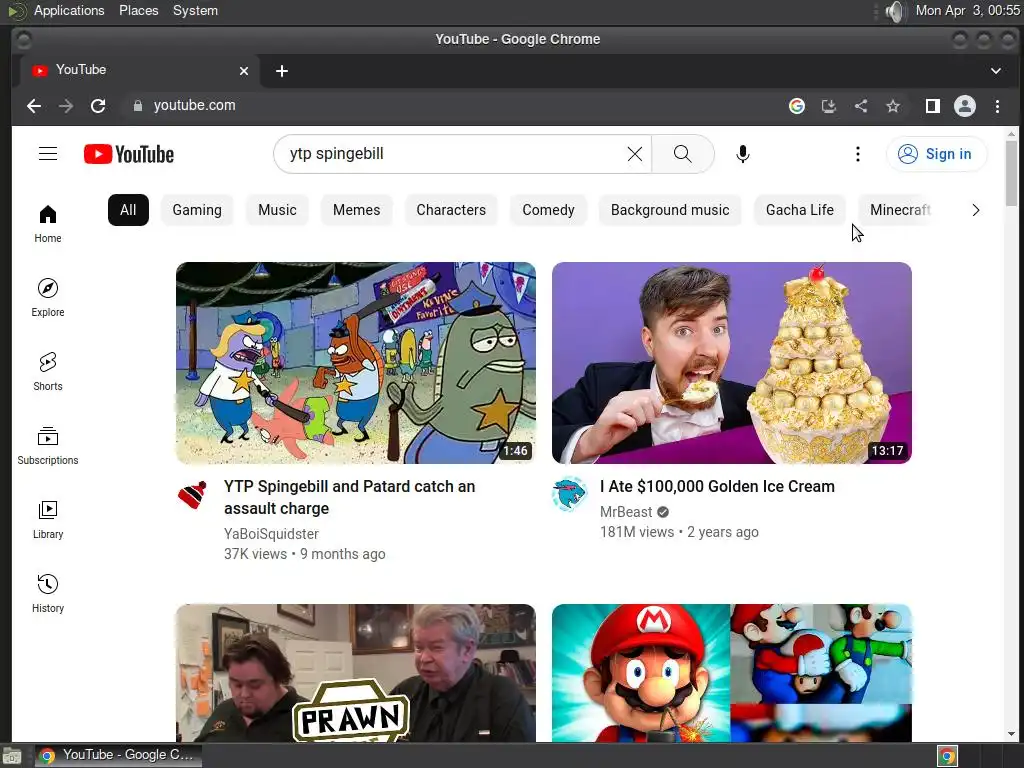Image resolution: width=1024 pixels, height=768 pixels.
Task: Go back with Chrome's back arrow
Action: pyautogui.click(x=34, y=106)
